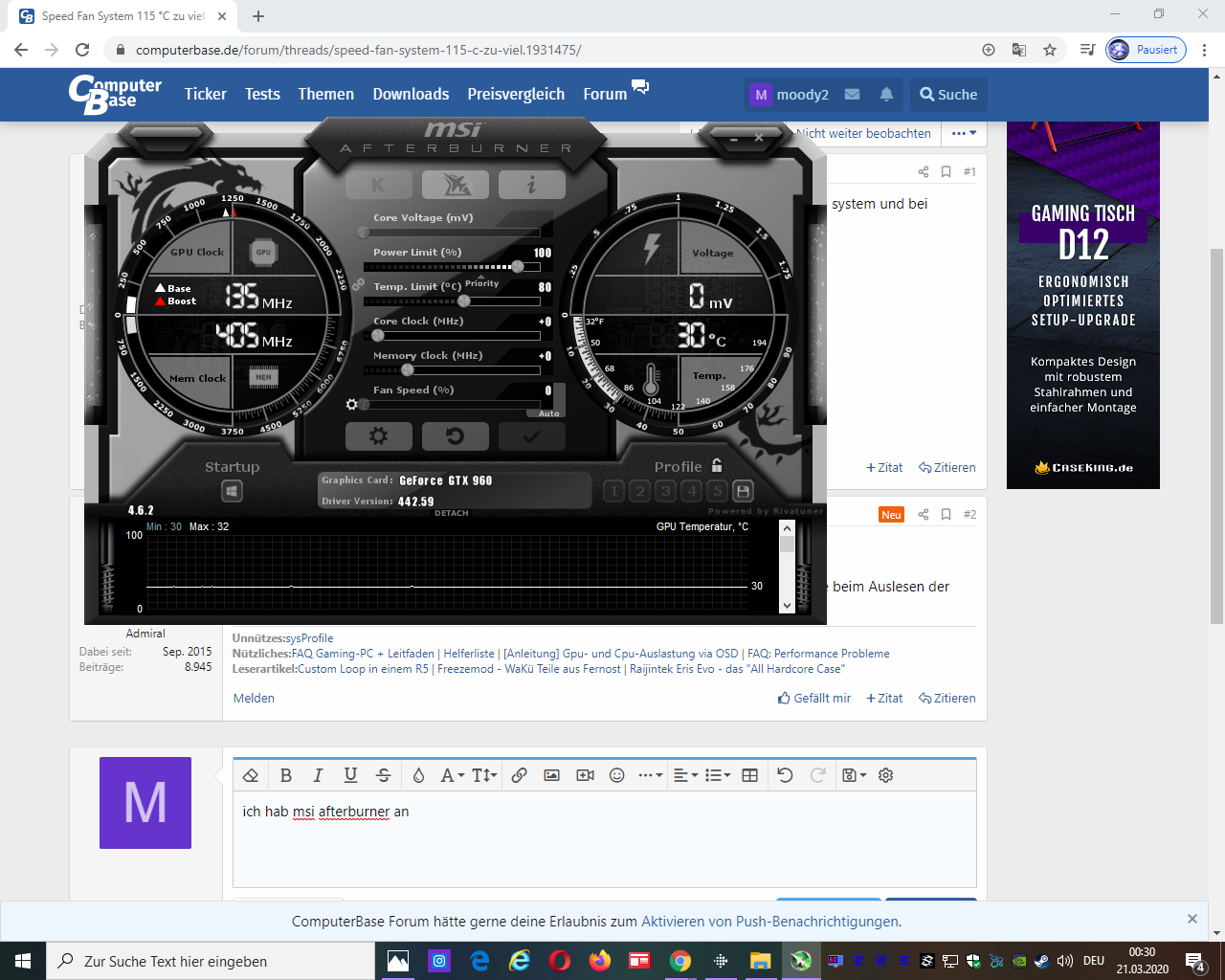Select Afterburner profile slot 1
Viewport: 1225px width, 980px height.
[x=614, y=492]
